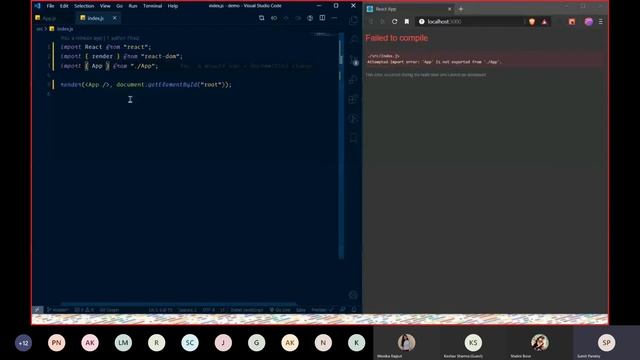Screen dimensions: 640x360
Task: Open the Manage gear in activity bar
Action: (353, 295)
